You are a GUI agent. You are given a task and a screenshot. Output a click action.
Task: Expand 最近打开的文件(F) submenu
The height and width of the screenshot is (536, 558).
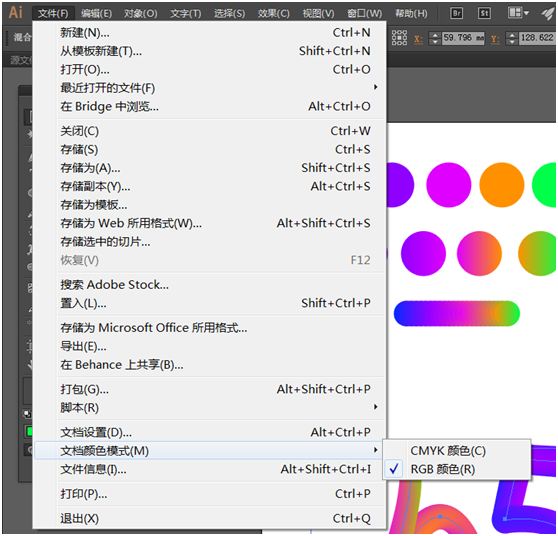pos(210,88)
